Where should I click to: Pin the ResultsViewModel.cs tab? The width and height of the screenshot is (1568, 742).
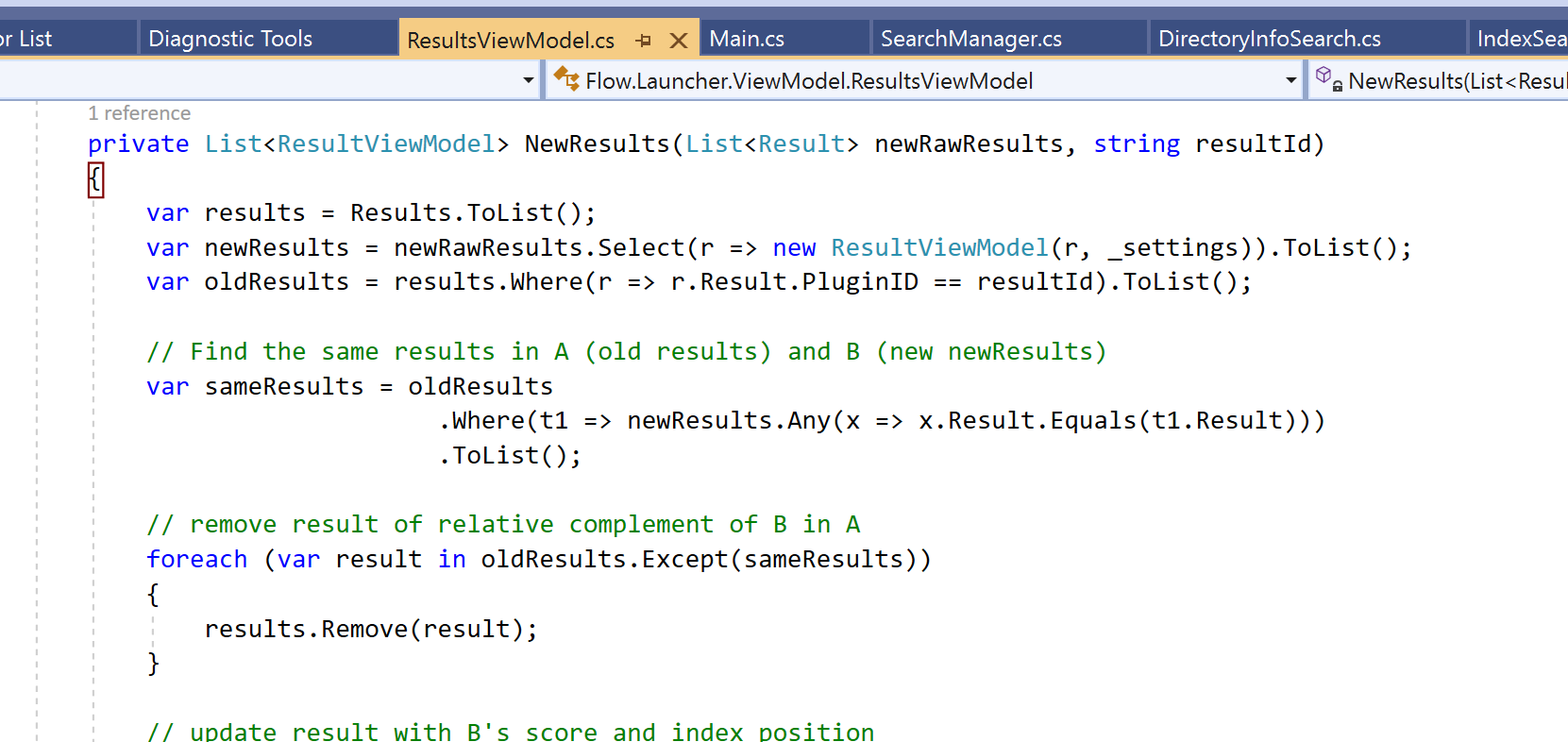click(x=644, y=41)
